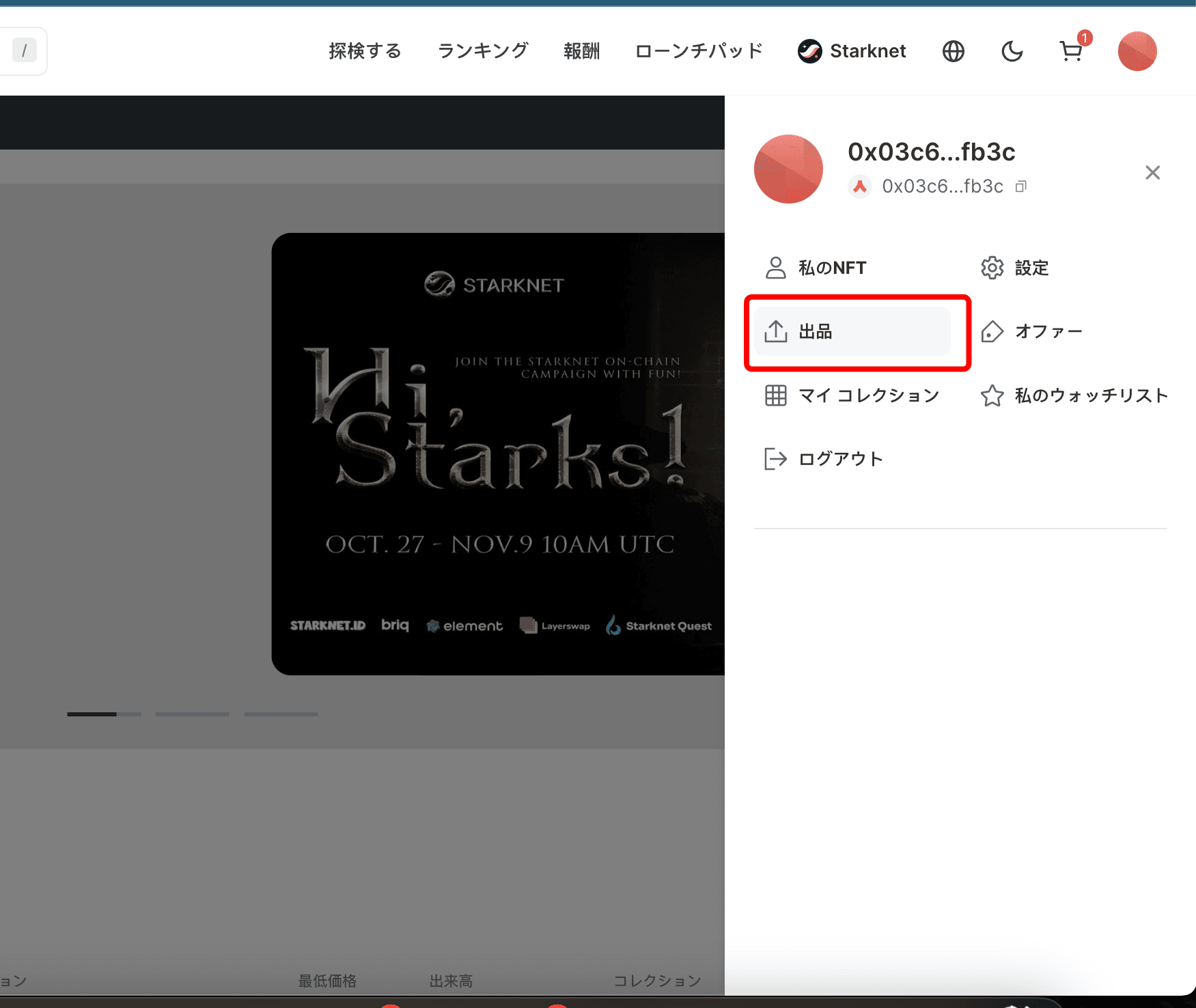Close the account side panel
1196x1008 pixels.
pos(1153,173)
